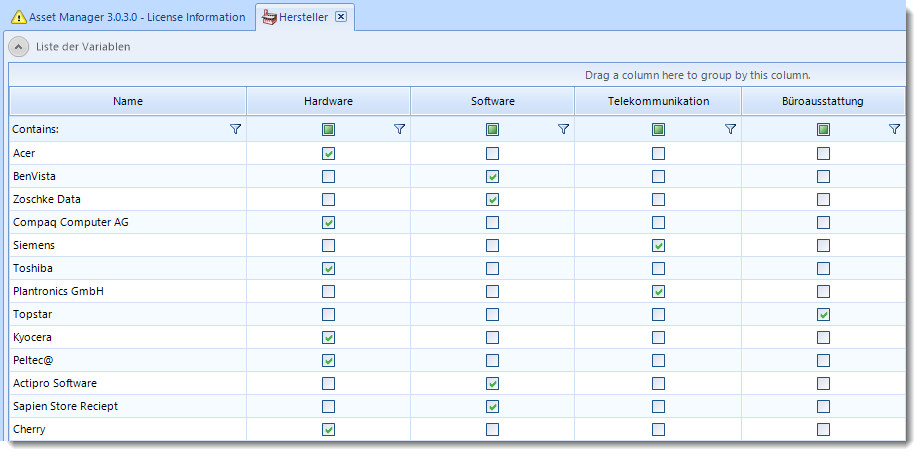Viewport: 921px width, 456px height.
Task: Click the group-by-column drop panel
Action: point(457,75)
